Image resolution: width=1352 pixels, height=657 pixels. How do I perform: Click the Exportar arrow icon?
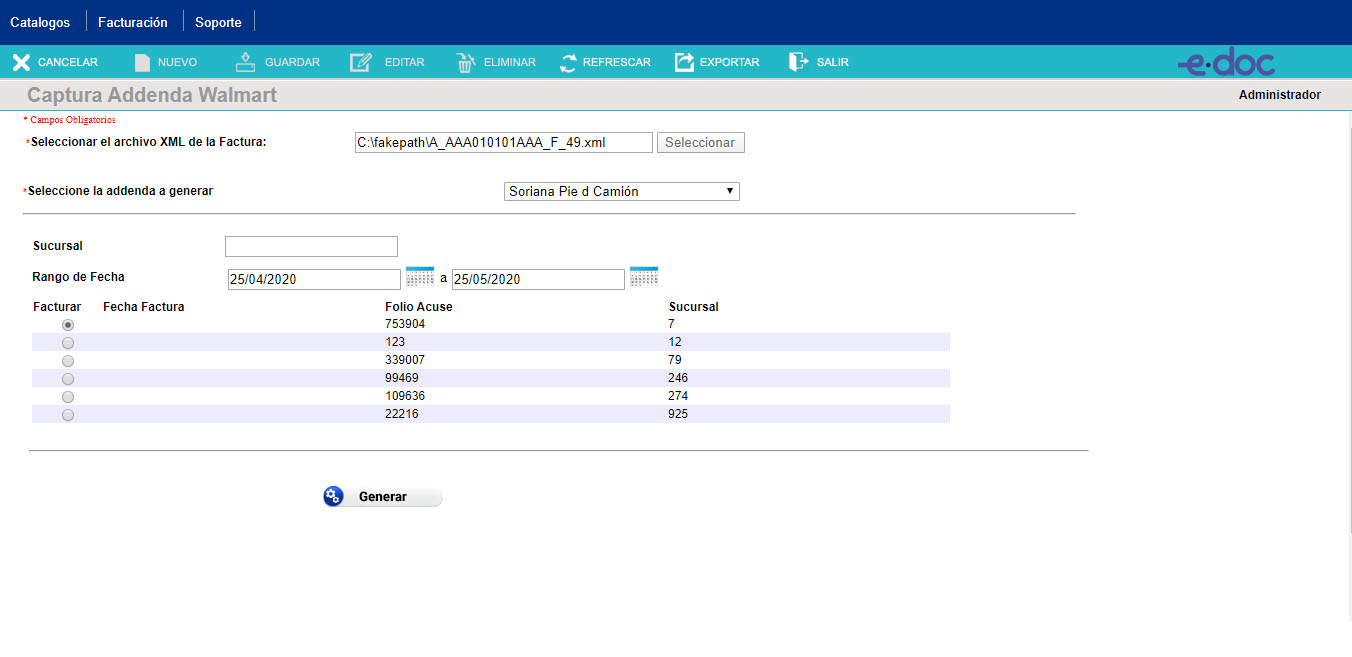click(x=684, y=62)
